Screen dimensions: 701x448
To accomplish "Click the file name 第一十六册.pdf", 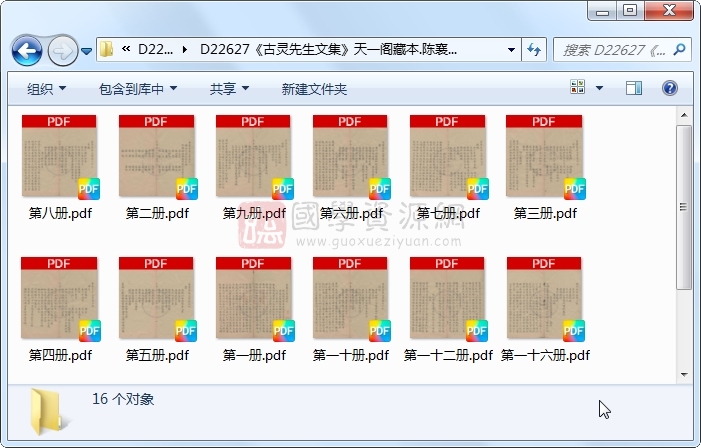I will coord(545,355).
